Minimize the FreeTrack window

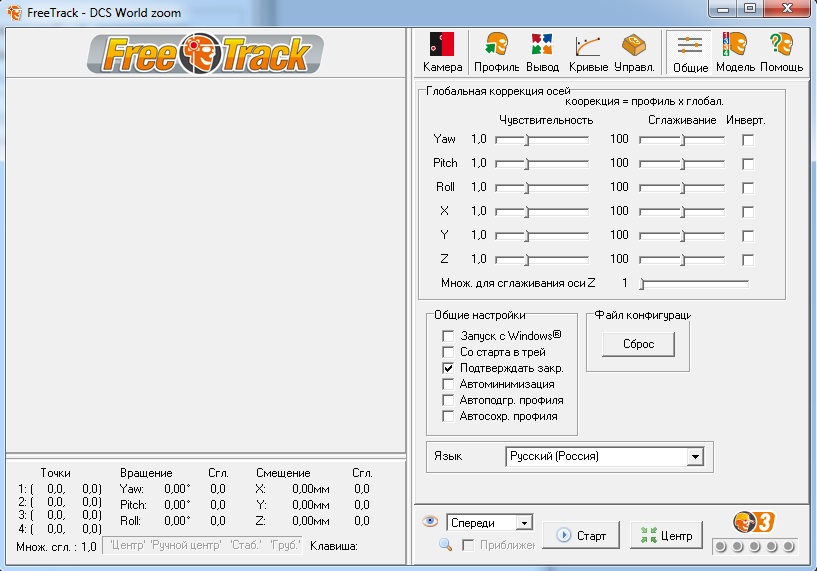723,9
